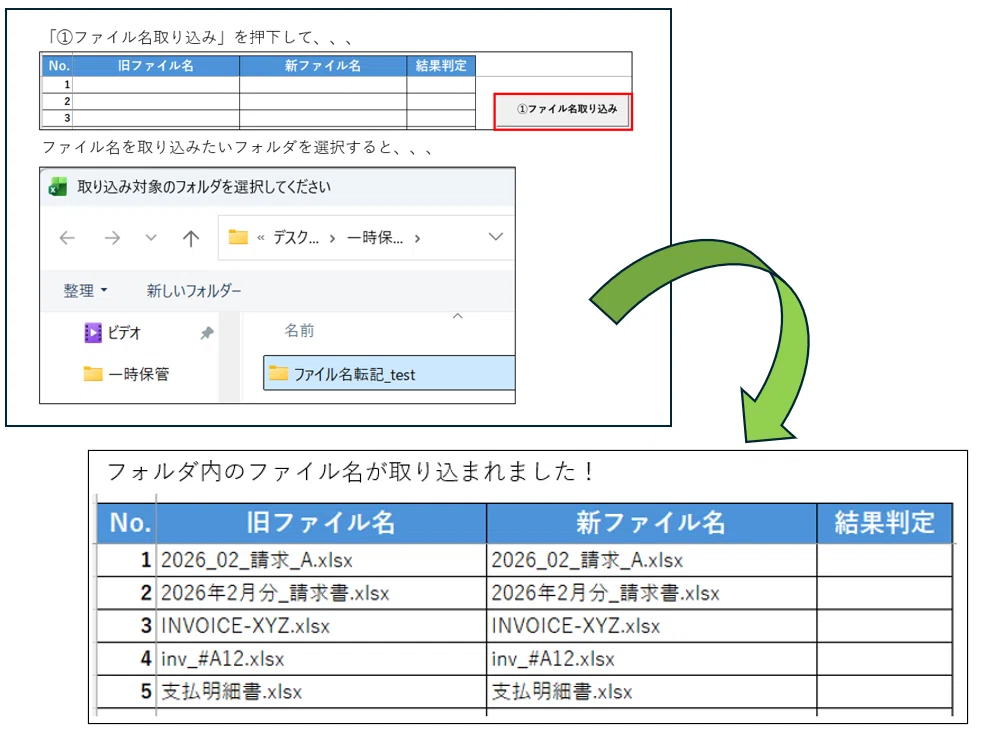Click the ビデオ purple video icon
Viewport: 990px width, 732px height.
[x=93, y=332]
